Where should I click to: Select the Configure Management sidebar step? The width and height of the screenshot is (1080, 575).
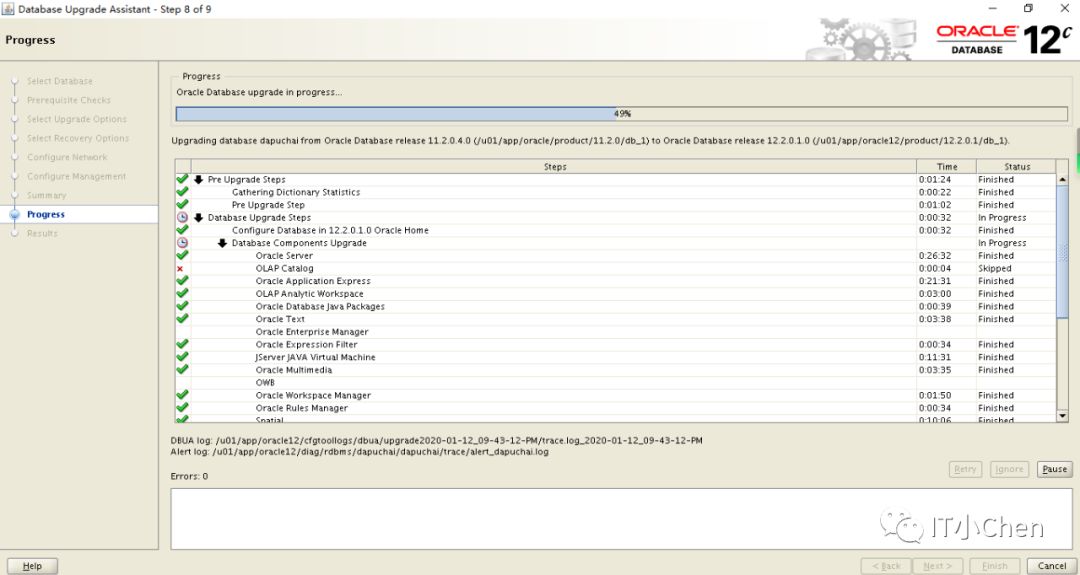(76, 176)
